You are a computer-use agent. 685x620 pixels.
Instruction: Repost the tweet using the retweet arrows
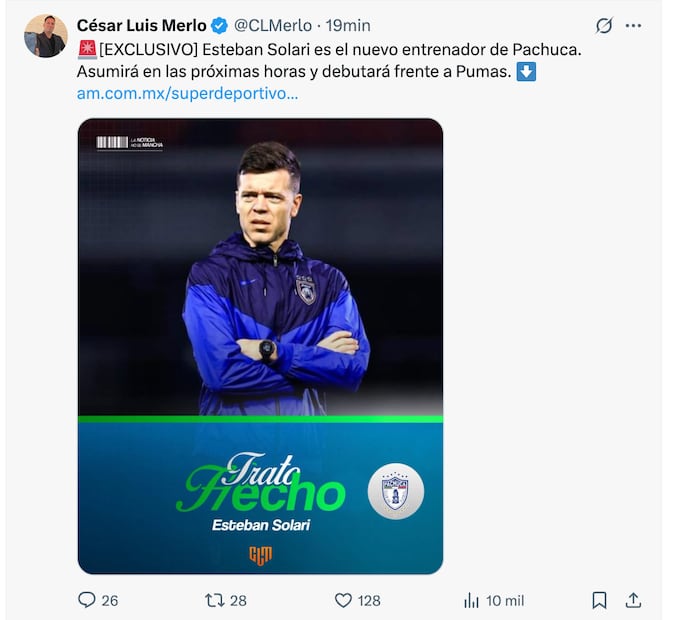(x=214, y=600)
